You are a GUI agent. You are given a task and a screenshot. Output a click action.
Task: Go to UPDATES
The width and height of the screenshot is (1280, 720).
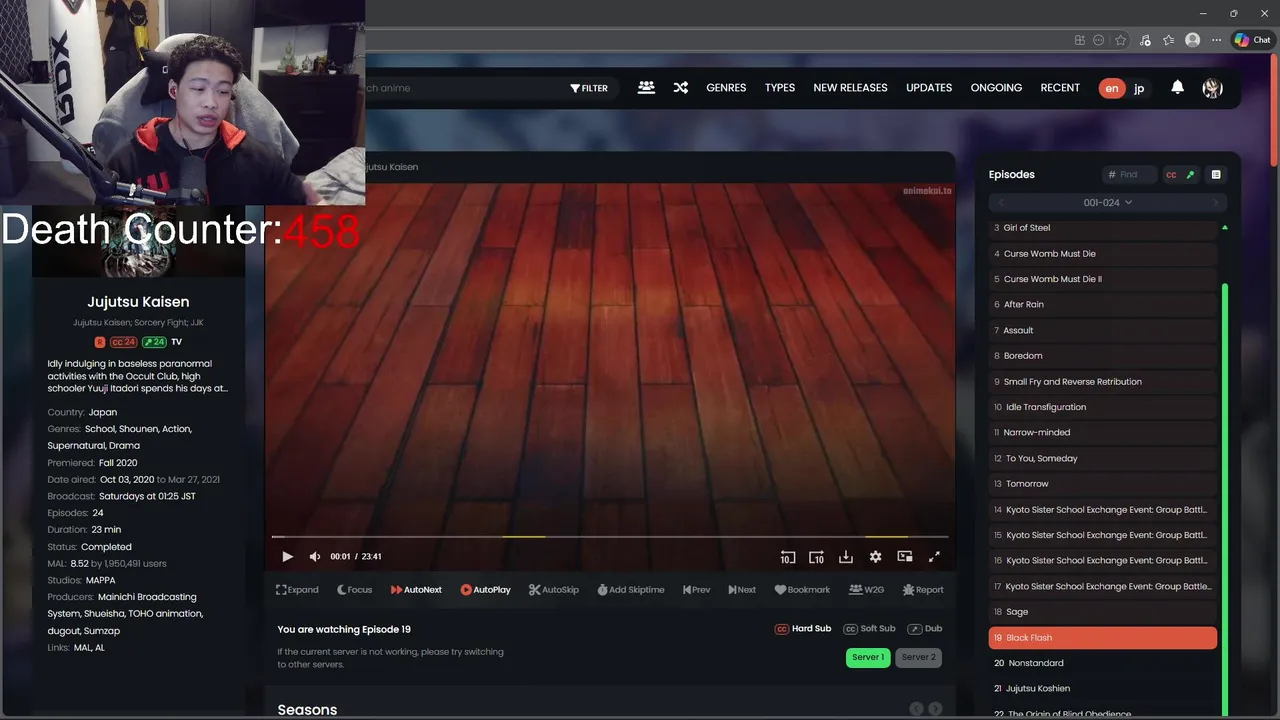pos(929,88)
